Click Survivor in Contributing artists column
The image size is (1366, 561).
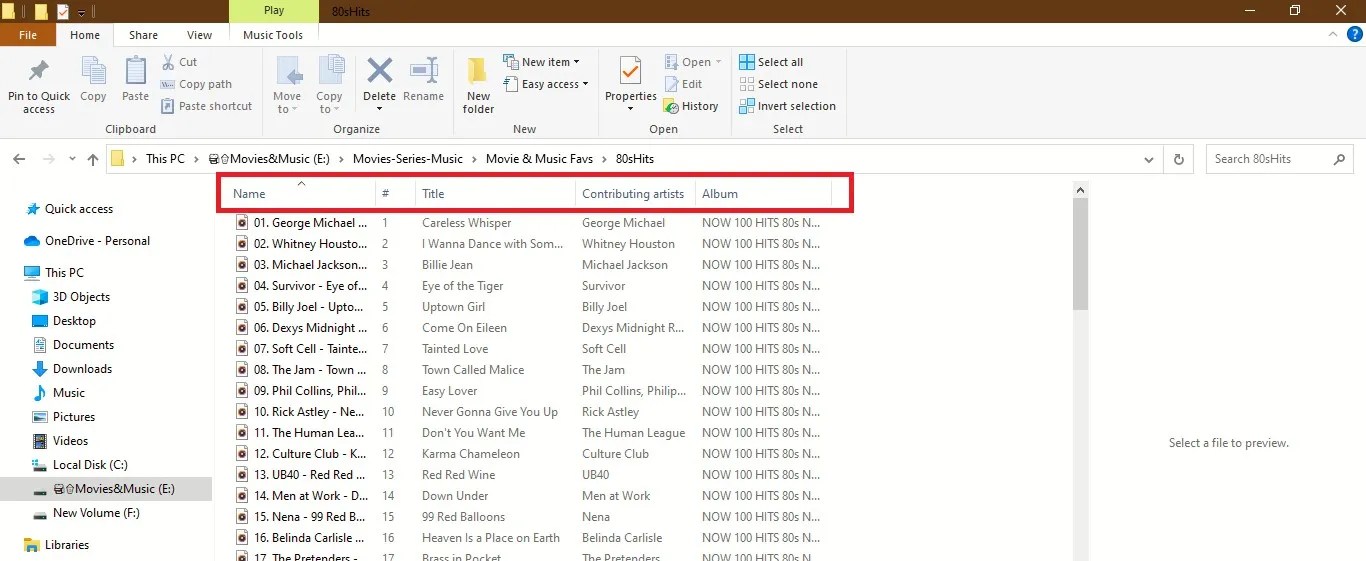pos(604,286)
